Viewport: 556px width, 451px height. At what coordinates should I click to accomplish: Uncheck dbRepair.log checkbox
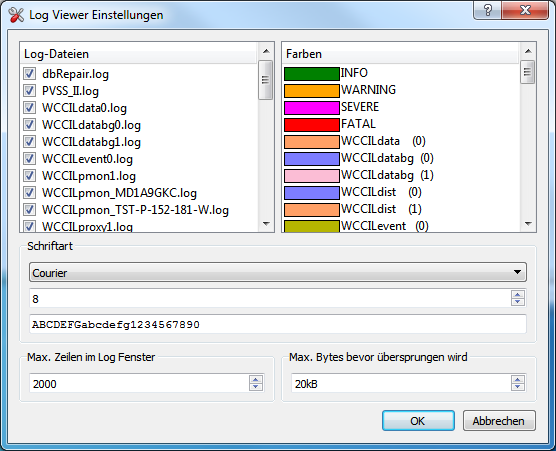[x=29, y=74]
